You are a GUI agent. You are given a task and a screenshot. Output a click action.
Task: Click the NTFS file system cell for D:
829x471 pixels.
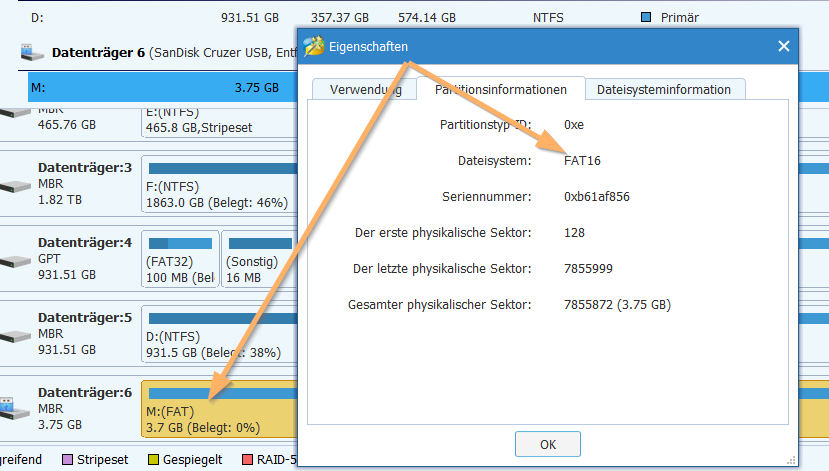(548, 17)
